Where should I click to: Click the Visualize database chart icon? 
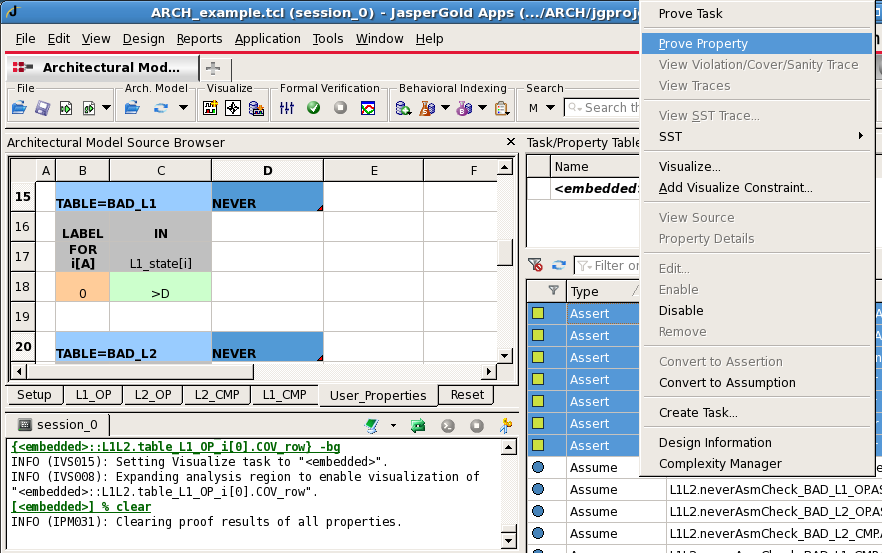tap(256, 107)
